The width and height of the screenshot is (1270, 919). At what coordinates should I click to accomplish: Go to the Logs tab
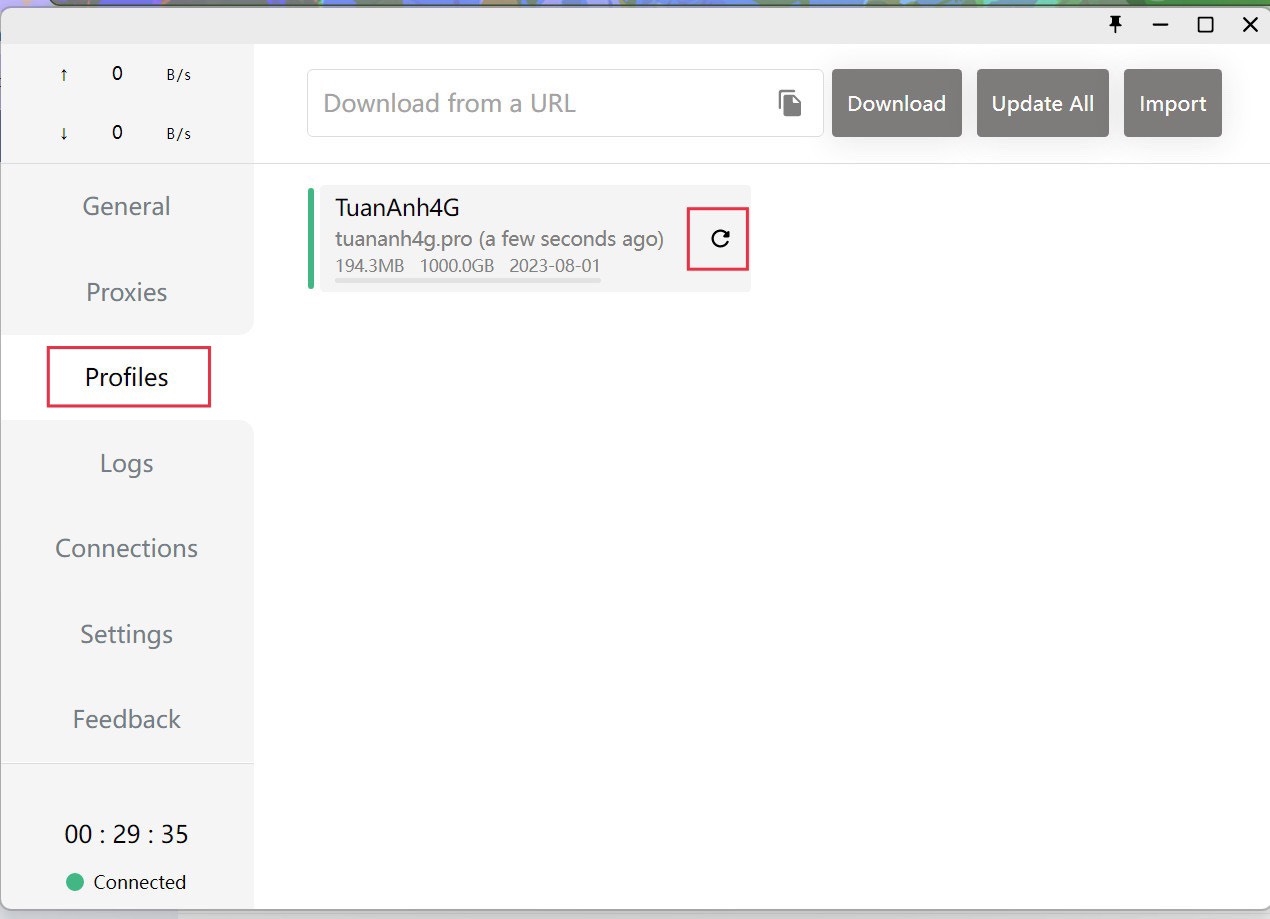(126, 463)
